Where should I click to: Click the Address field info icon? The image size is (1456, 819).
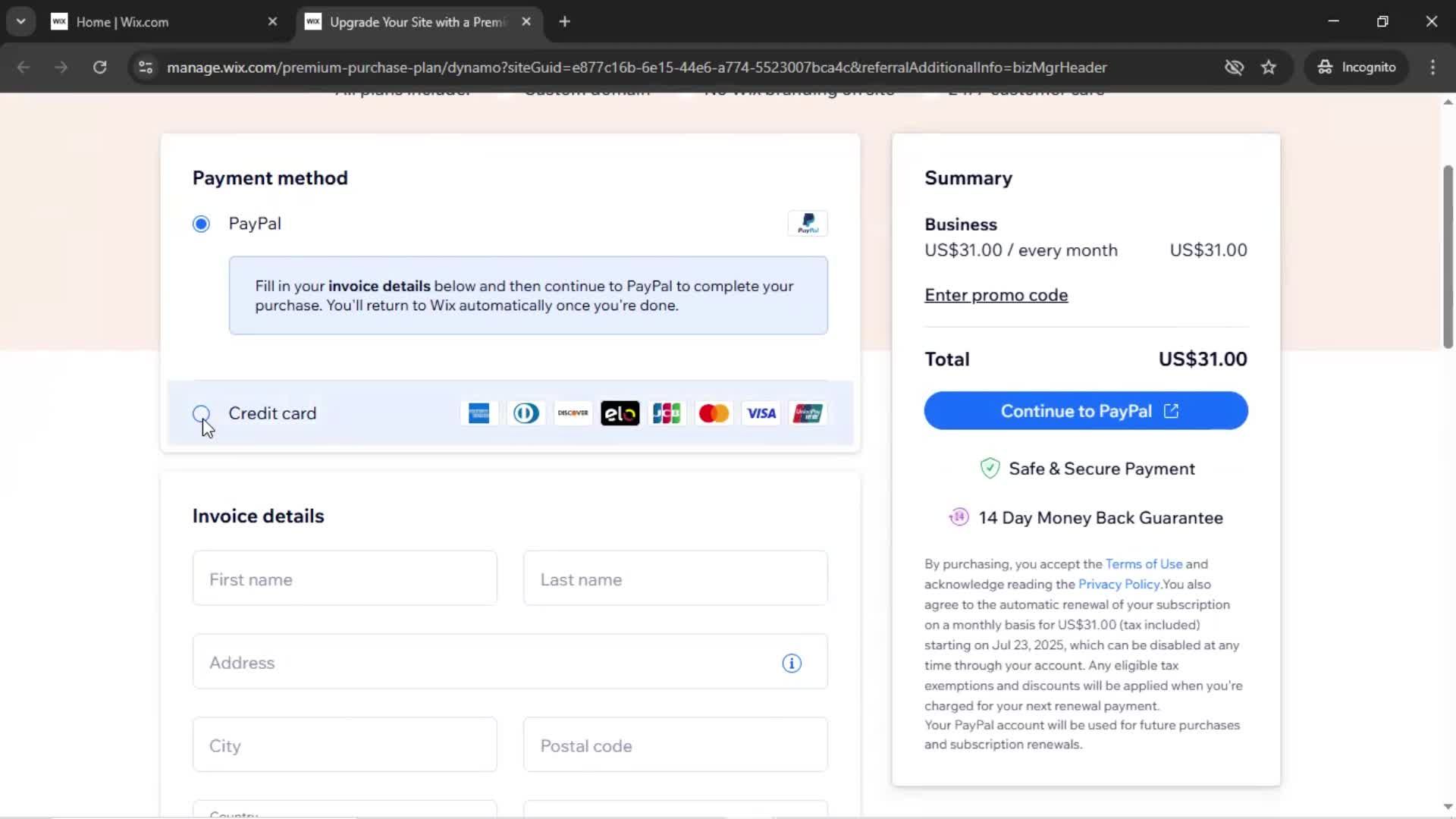(x=792, y=664)
